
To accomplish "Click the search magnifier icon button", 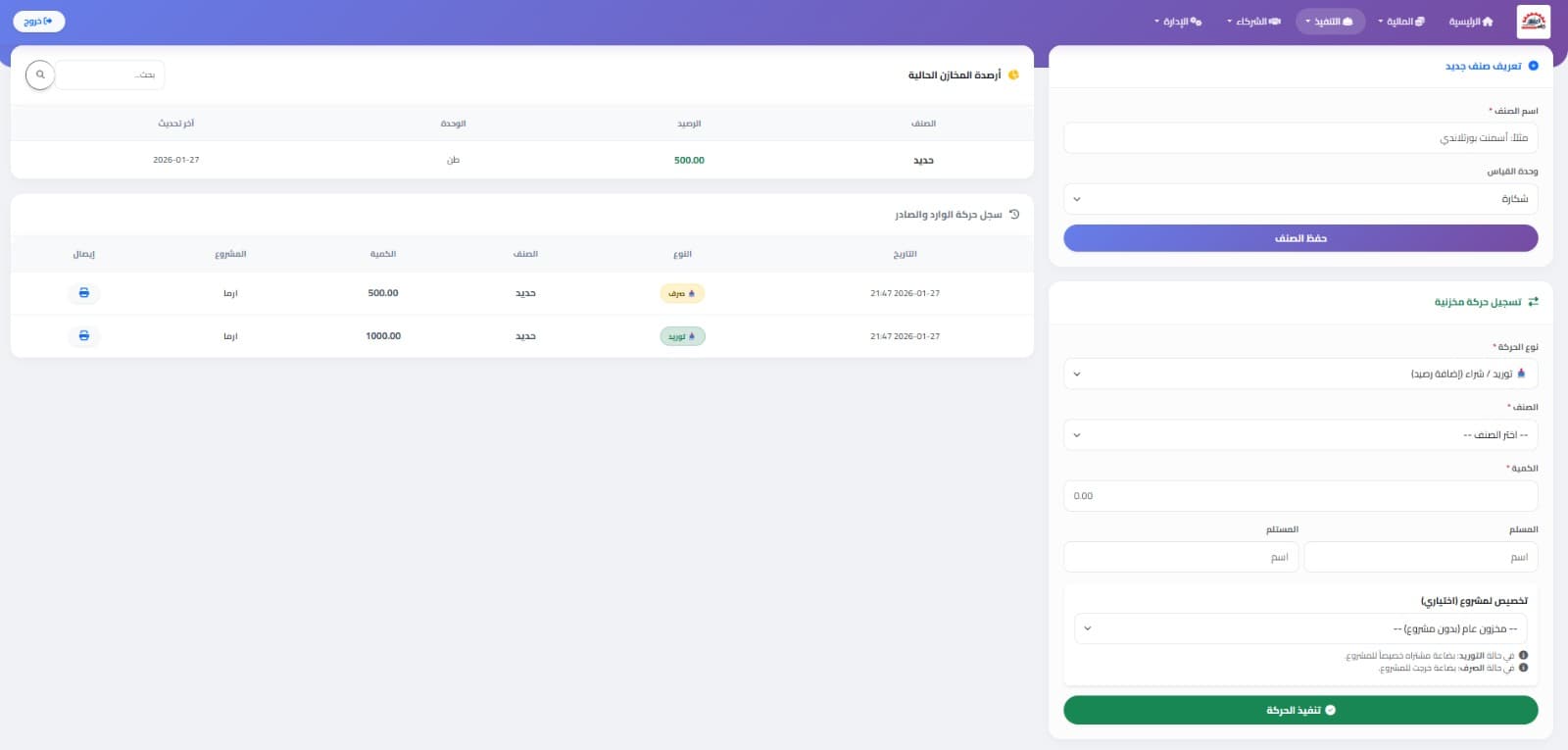I will pos(40,75).
